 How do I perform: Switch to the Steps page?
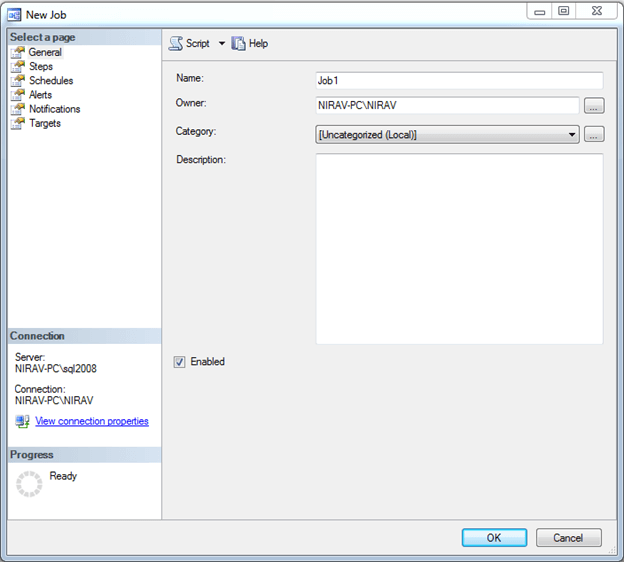pyautogui.click(x=41, y=66)
